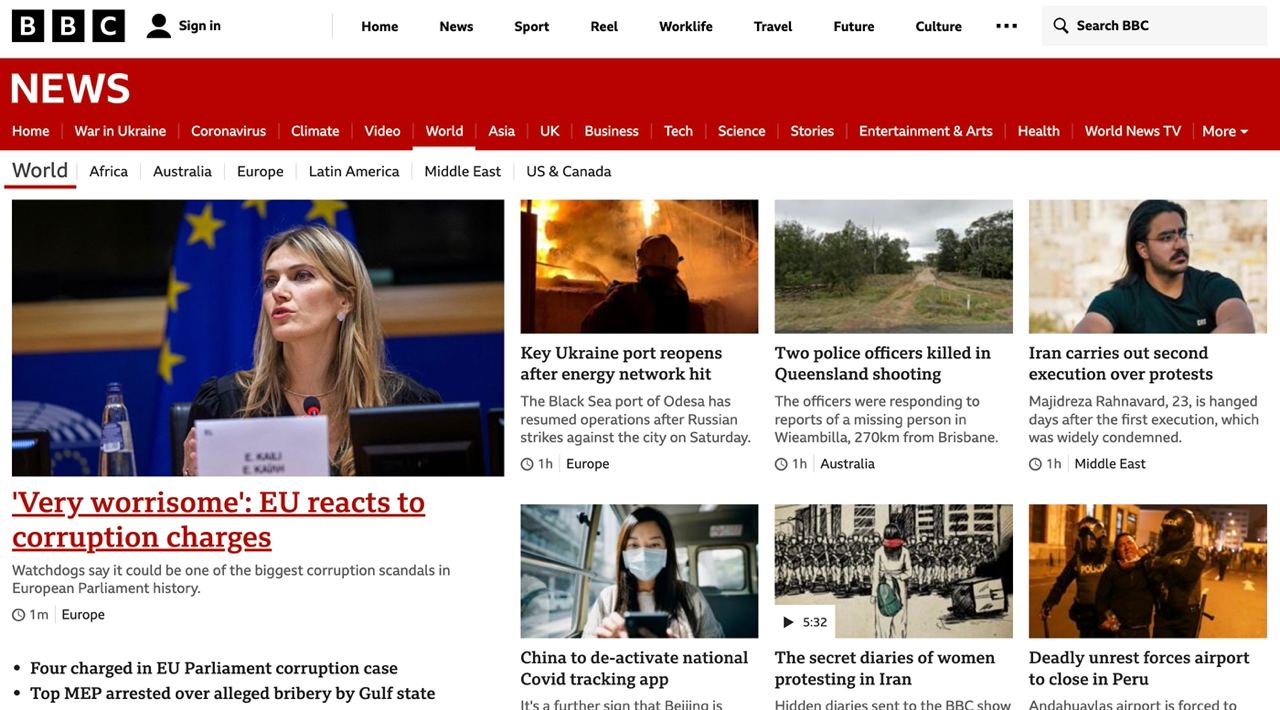The width and height of the screenshot is (1280, 710).
Task: Select War in Ukraine tab
Action: click(x=120, y=131)
